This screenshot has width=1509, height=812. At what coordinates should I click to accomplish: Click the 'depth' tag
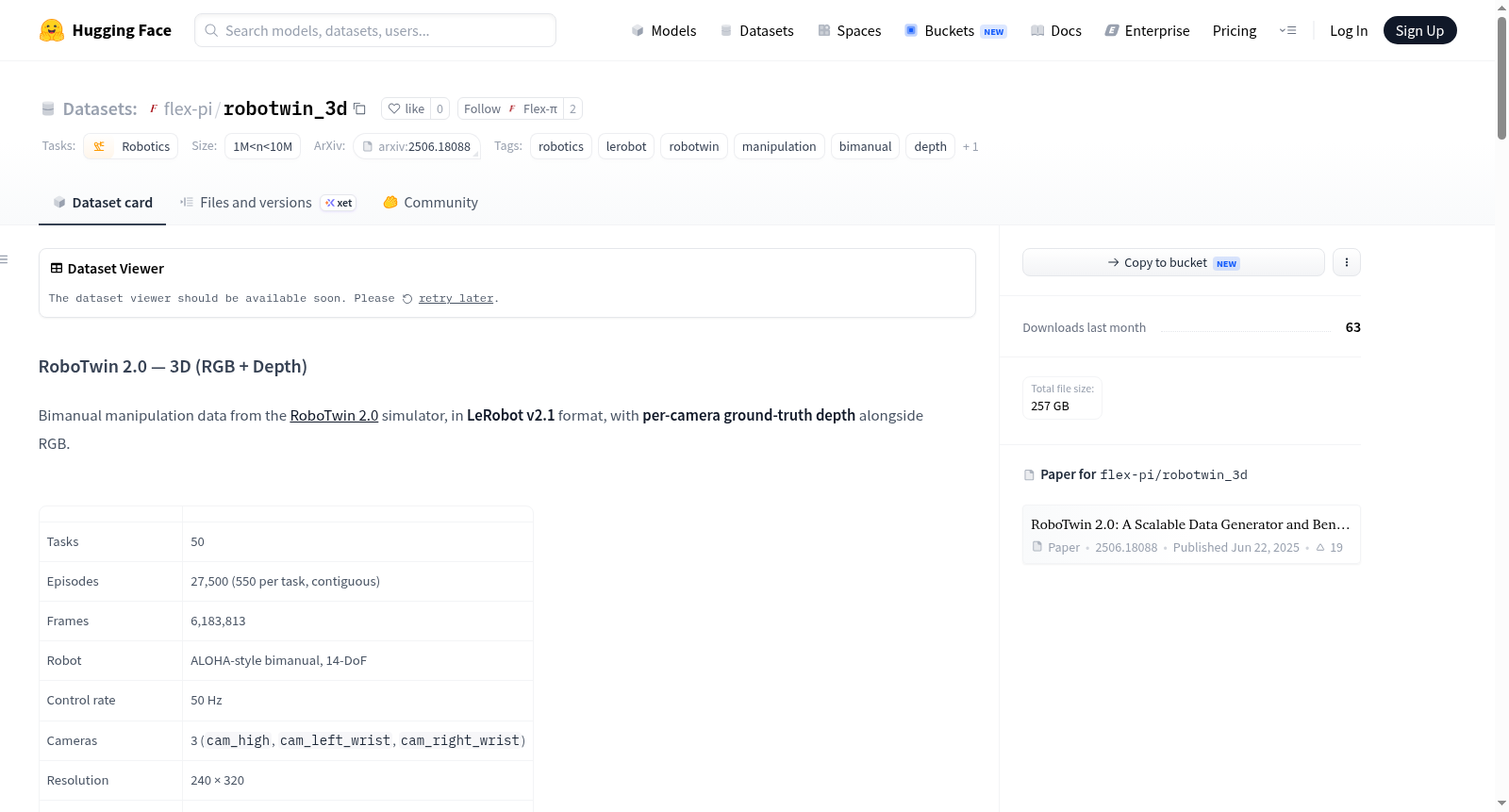click(x=930, y=146)
